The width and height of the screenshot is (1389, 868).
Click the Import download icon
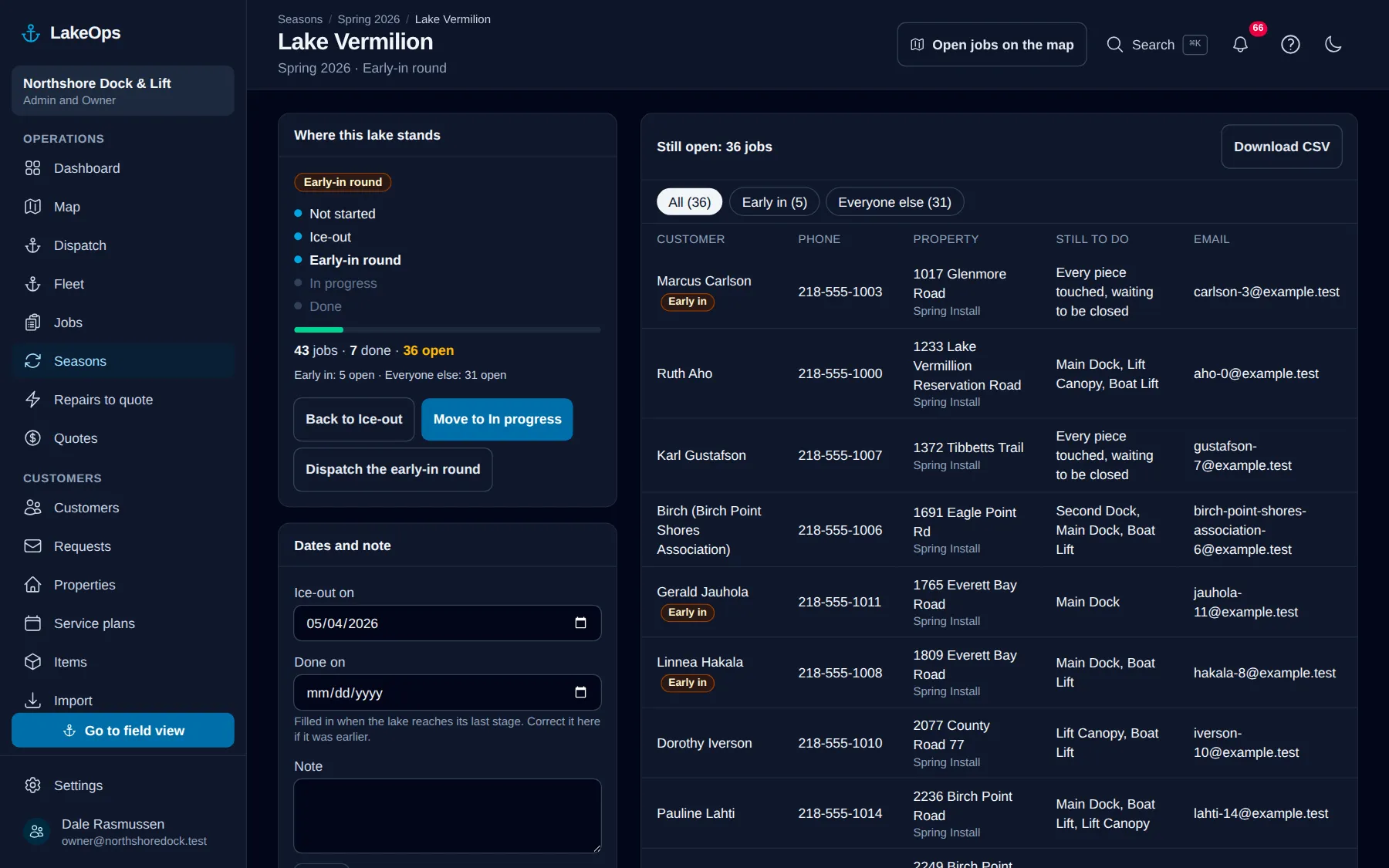click(32, 701)
